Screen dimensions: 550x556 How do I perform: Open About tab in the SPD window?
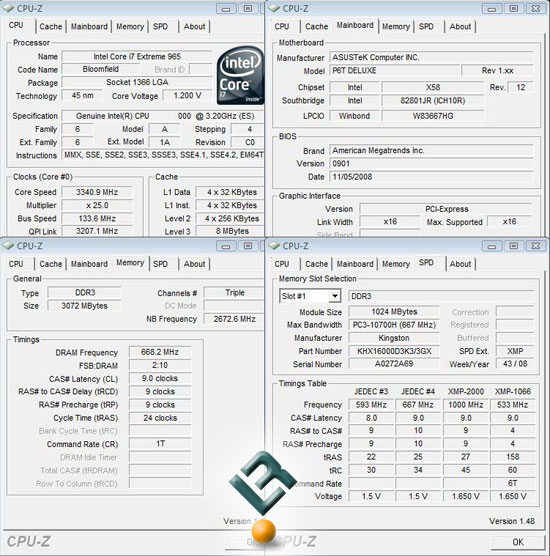pos(460,264)
